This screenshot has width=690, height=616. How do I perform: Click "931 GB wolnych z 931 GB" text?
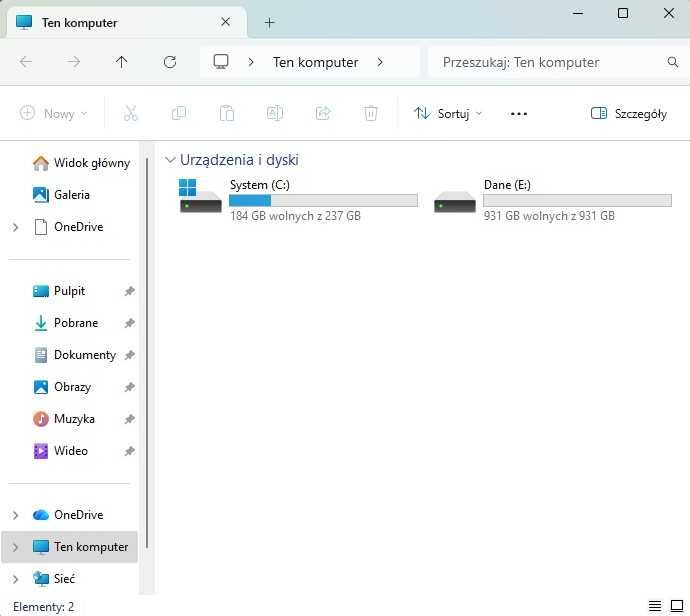[x=549, y=216]
